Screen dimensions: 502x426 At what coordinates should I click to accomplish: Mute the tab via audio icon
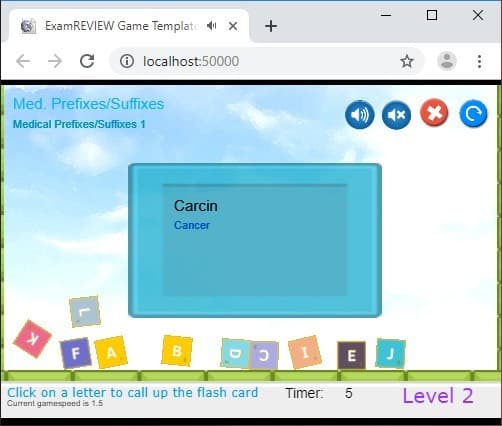click(x=211, y=26)
